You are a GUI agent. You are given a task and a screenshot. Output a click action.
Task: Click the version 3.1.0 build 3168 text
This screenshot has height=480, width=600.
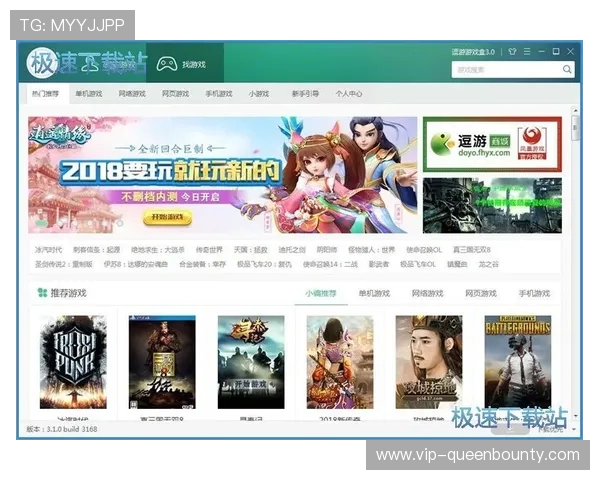(x=62, y=429)
